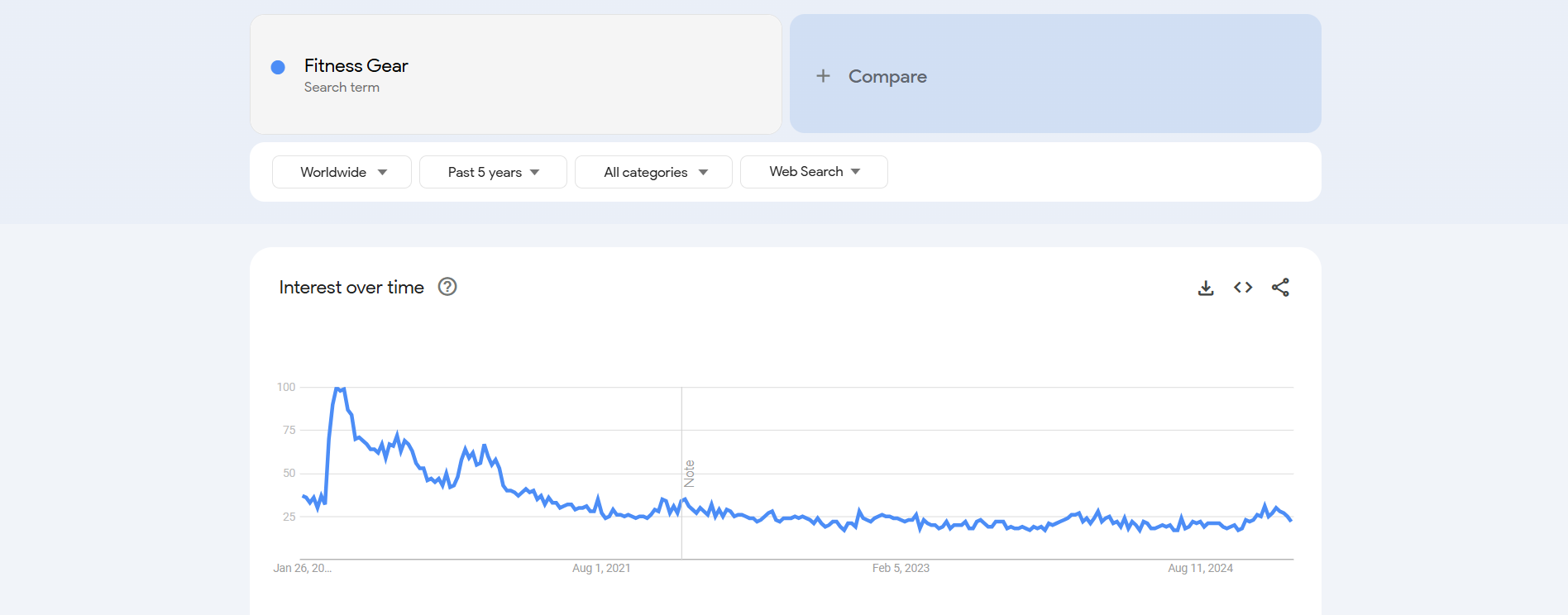Click the Aug 11, 2024 axis label
This screenshot has height=615, width=1568.
pos(1200,568)
